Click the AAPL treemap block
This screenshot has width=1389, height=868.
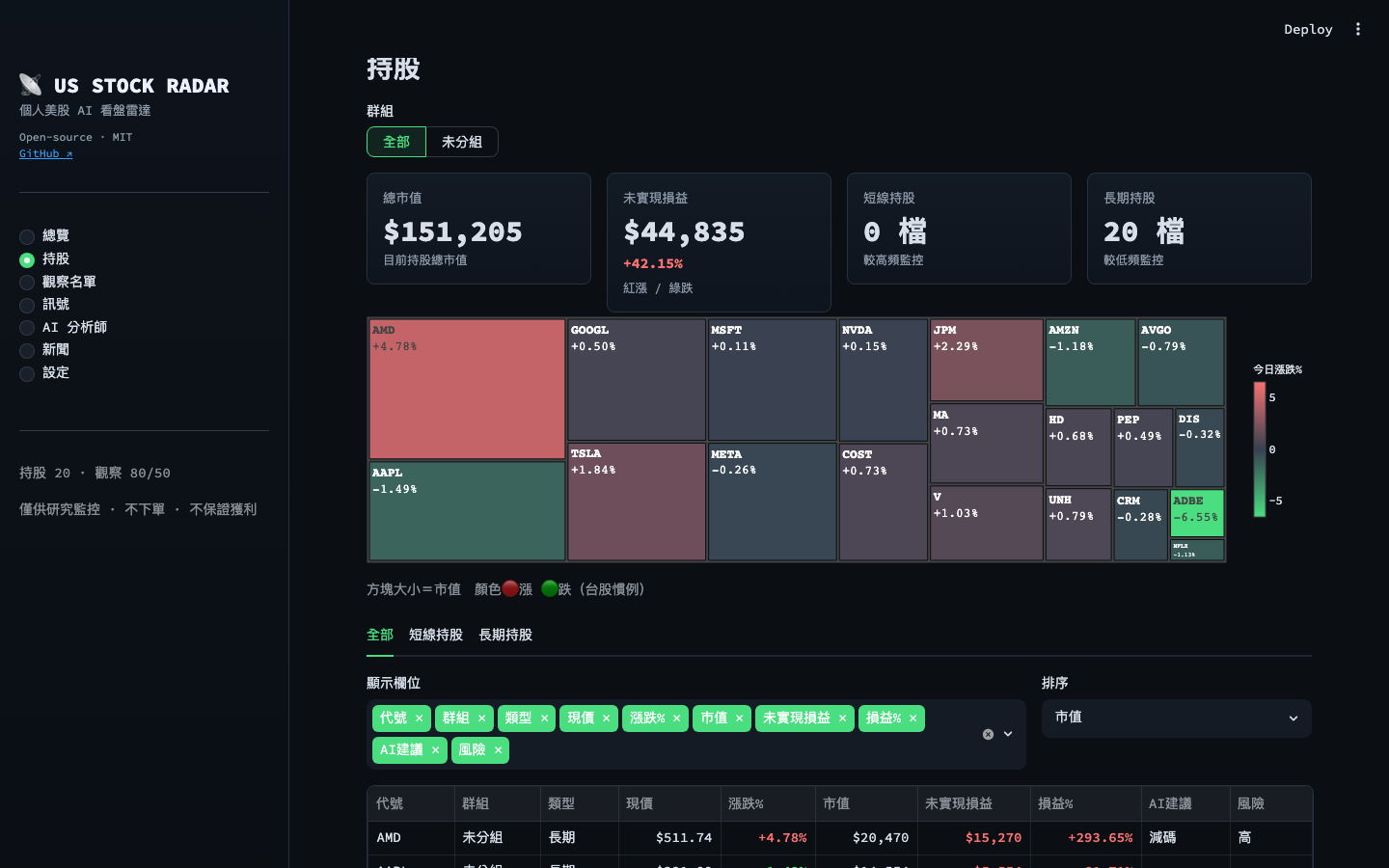467,511
